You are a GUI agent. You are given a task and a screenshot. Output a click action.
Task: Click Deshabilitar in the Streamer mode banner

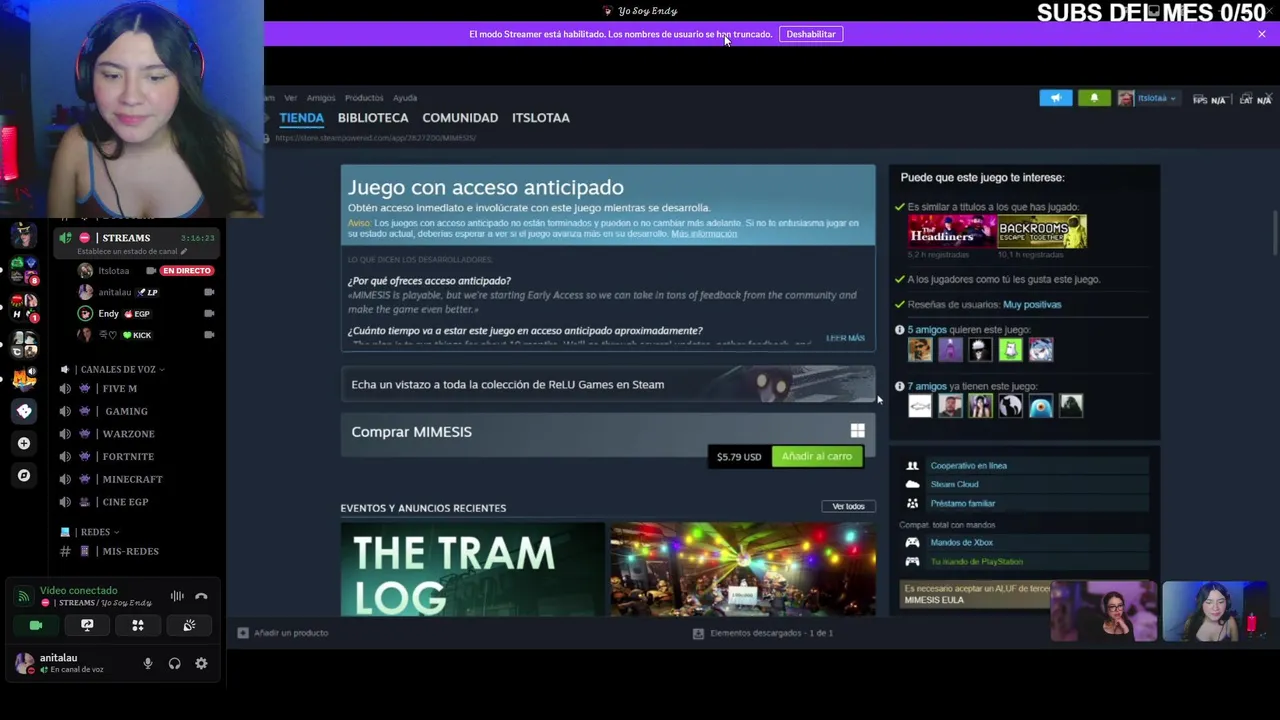tap(811, 34)
